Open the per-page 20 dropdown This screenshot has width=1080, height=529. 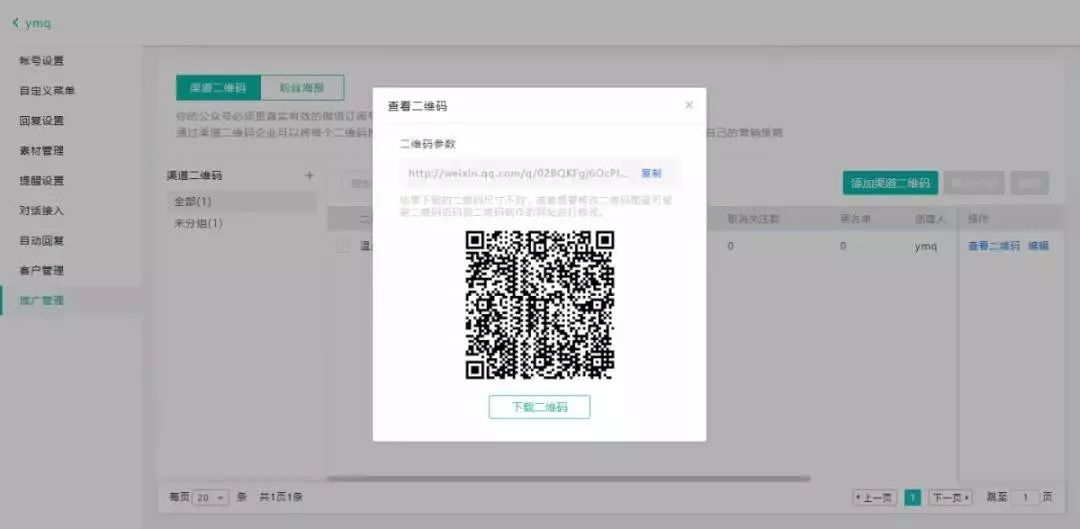click(210, 497)
